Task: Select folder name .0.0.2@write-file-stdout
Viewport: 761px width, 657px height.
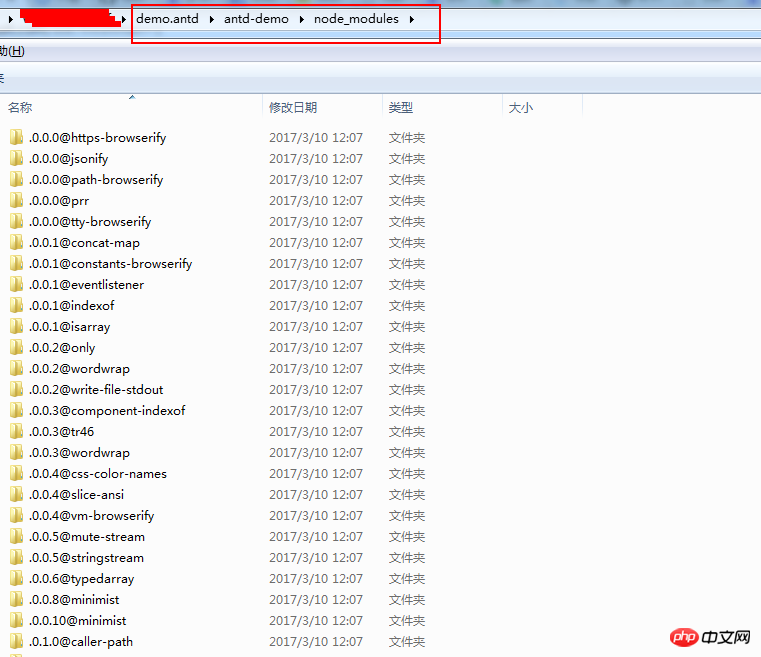Action: tap(96, 389)
